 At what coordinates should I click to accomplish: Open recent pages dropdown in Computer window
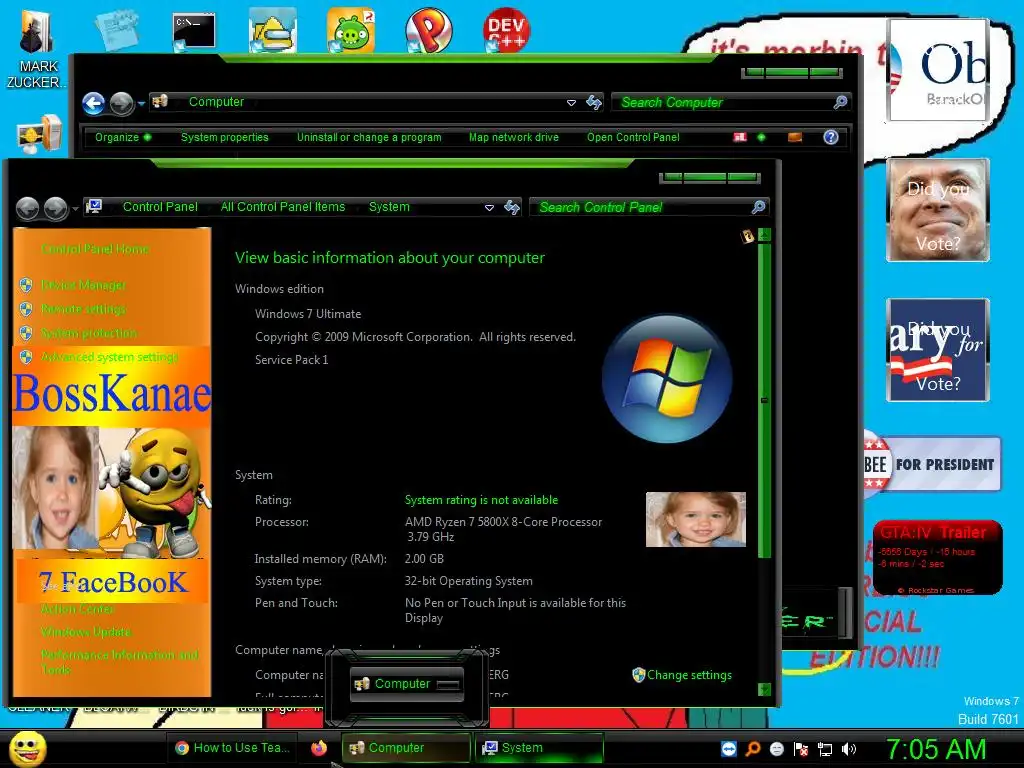tap(141, 104)
